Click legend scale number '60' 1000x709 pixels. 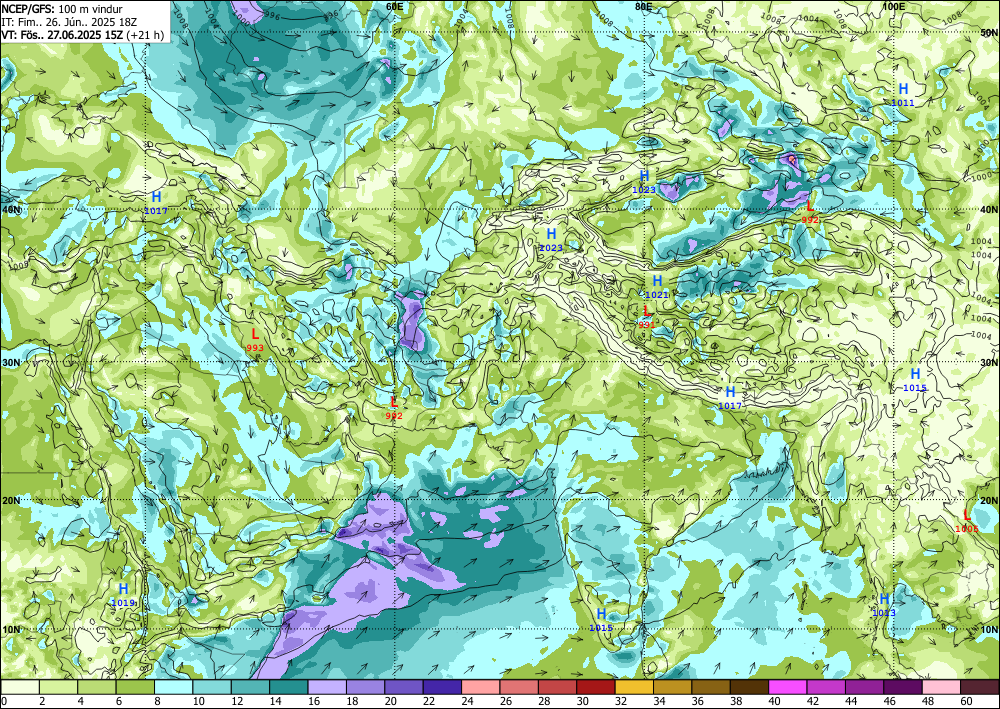[966, 702]
